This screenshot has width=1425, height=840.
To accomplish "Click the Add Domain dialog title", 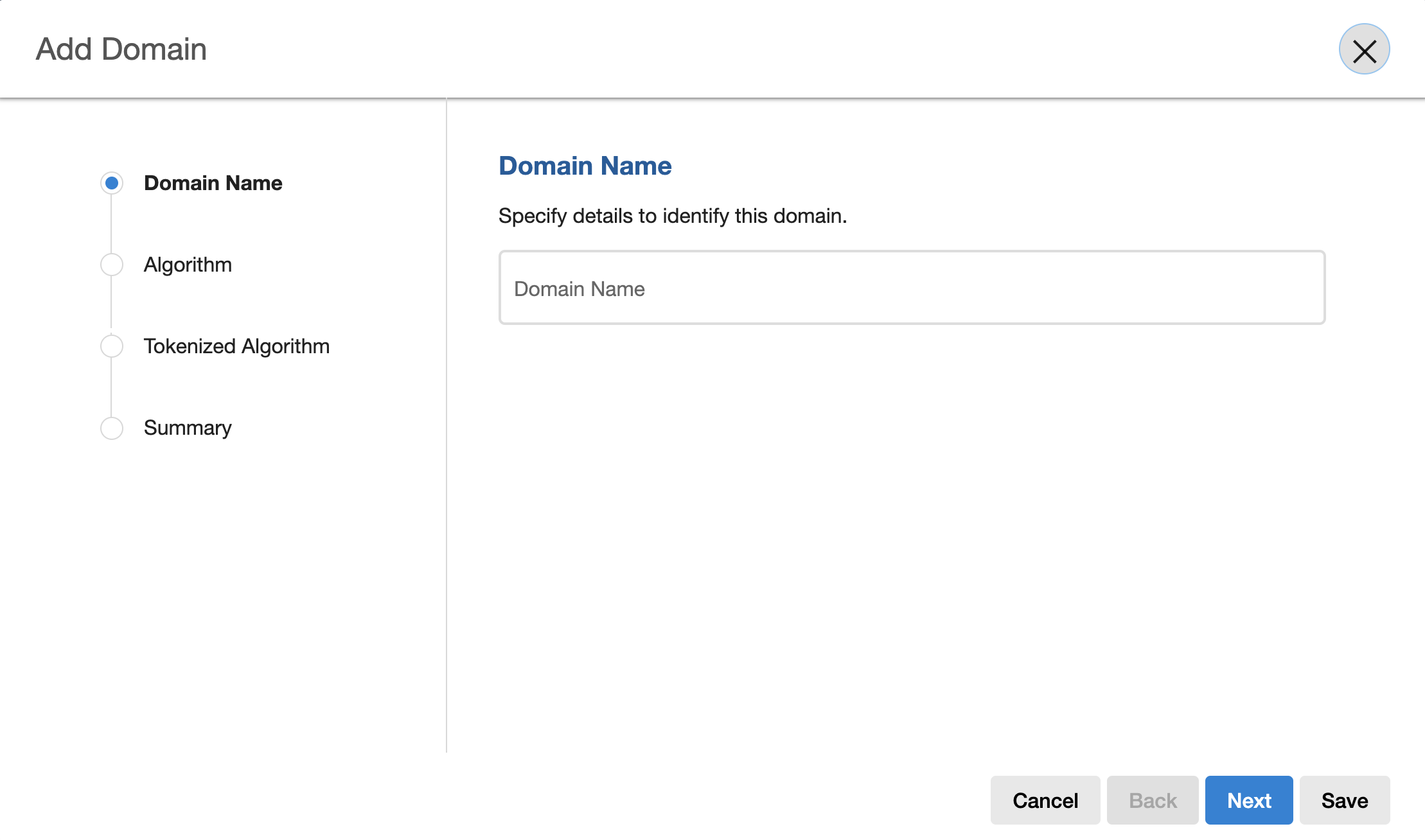I will click(x=121, y=49).
